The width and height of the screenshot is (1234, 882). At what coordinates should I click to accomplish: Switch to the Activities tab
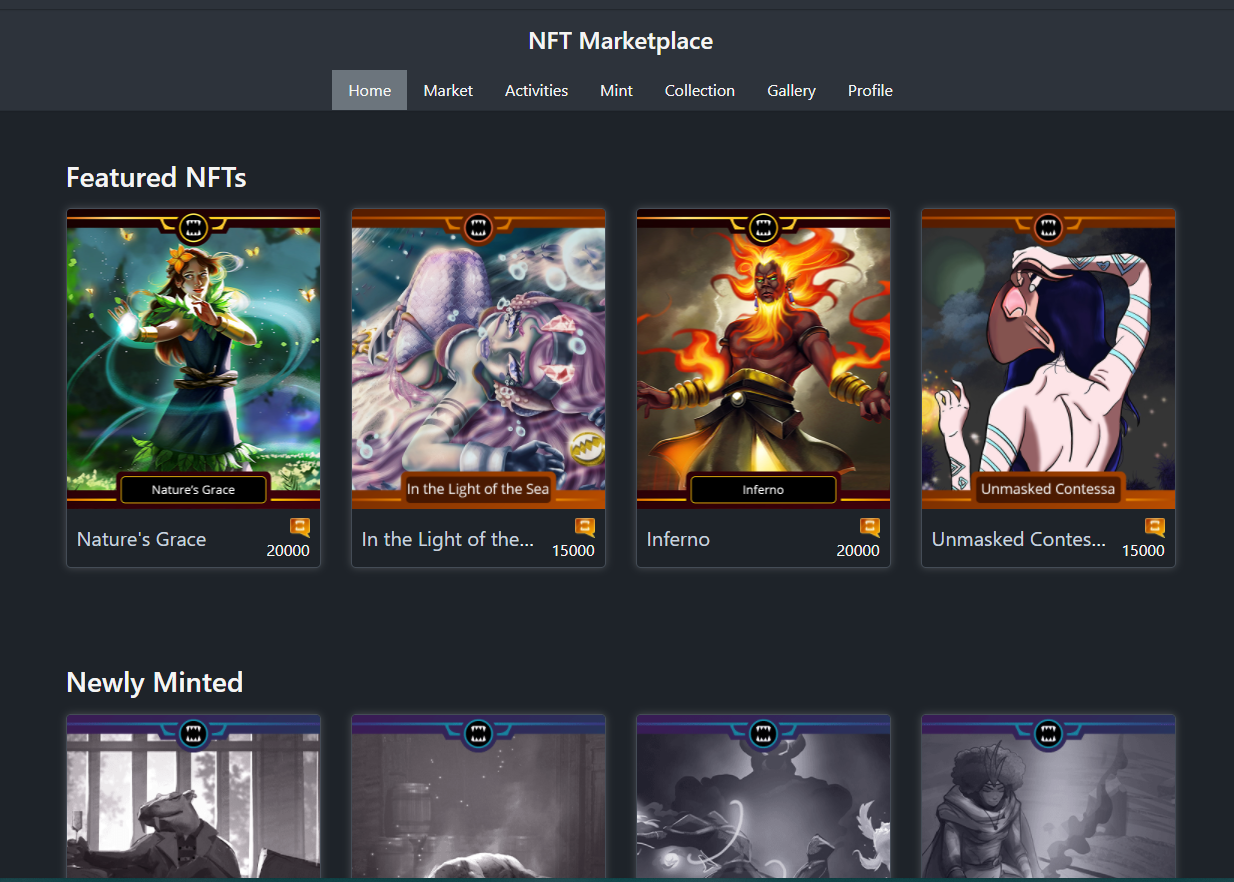coord(536,90)
